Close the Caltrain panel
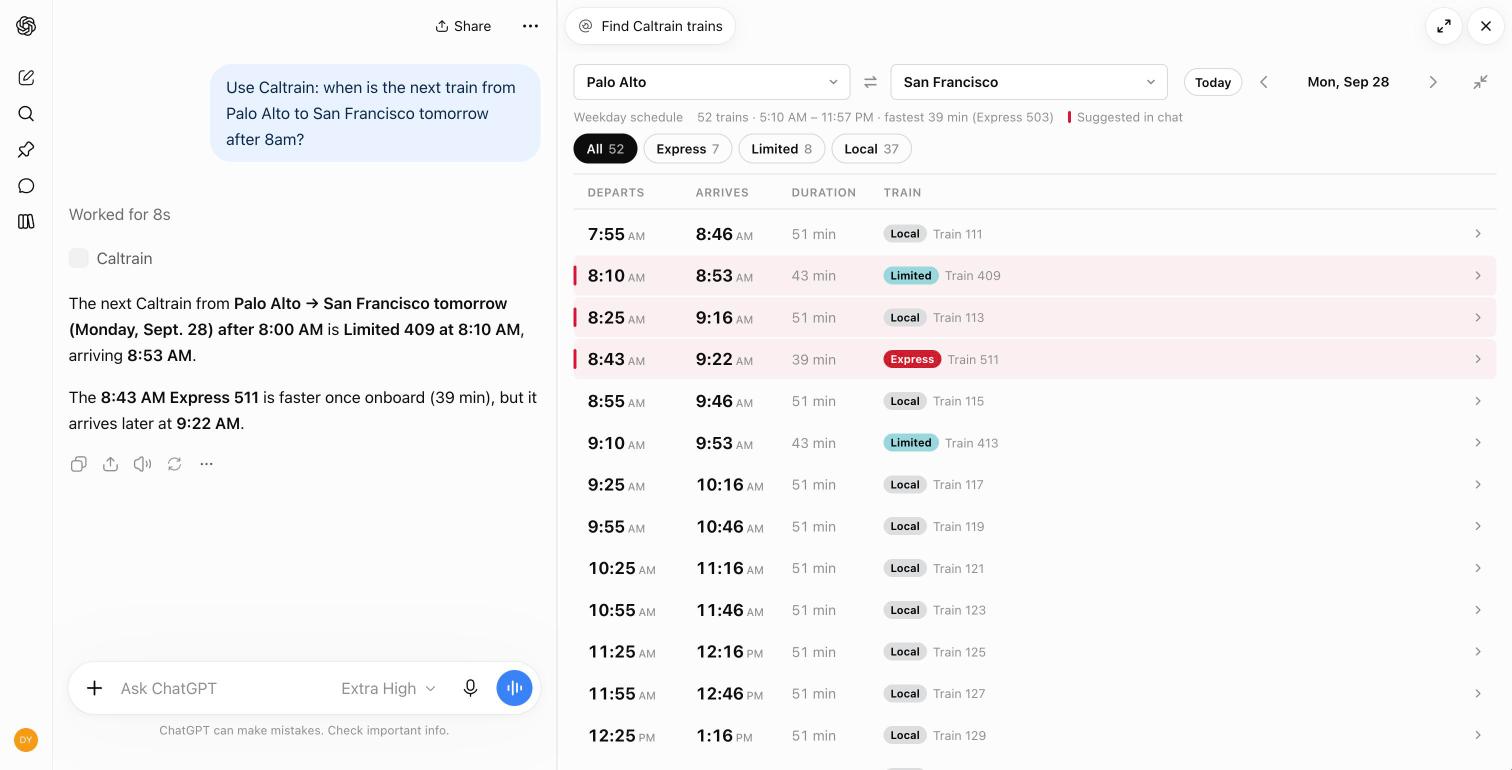The height and width of the screenshot is (770, 1512). tap(1486, 26)
